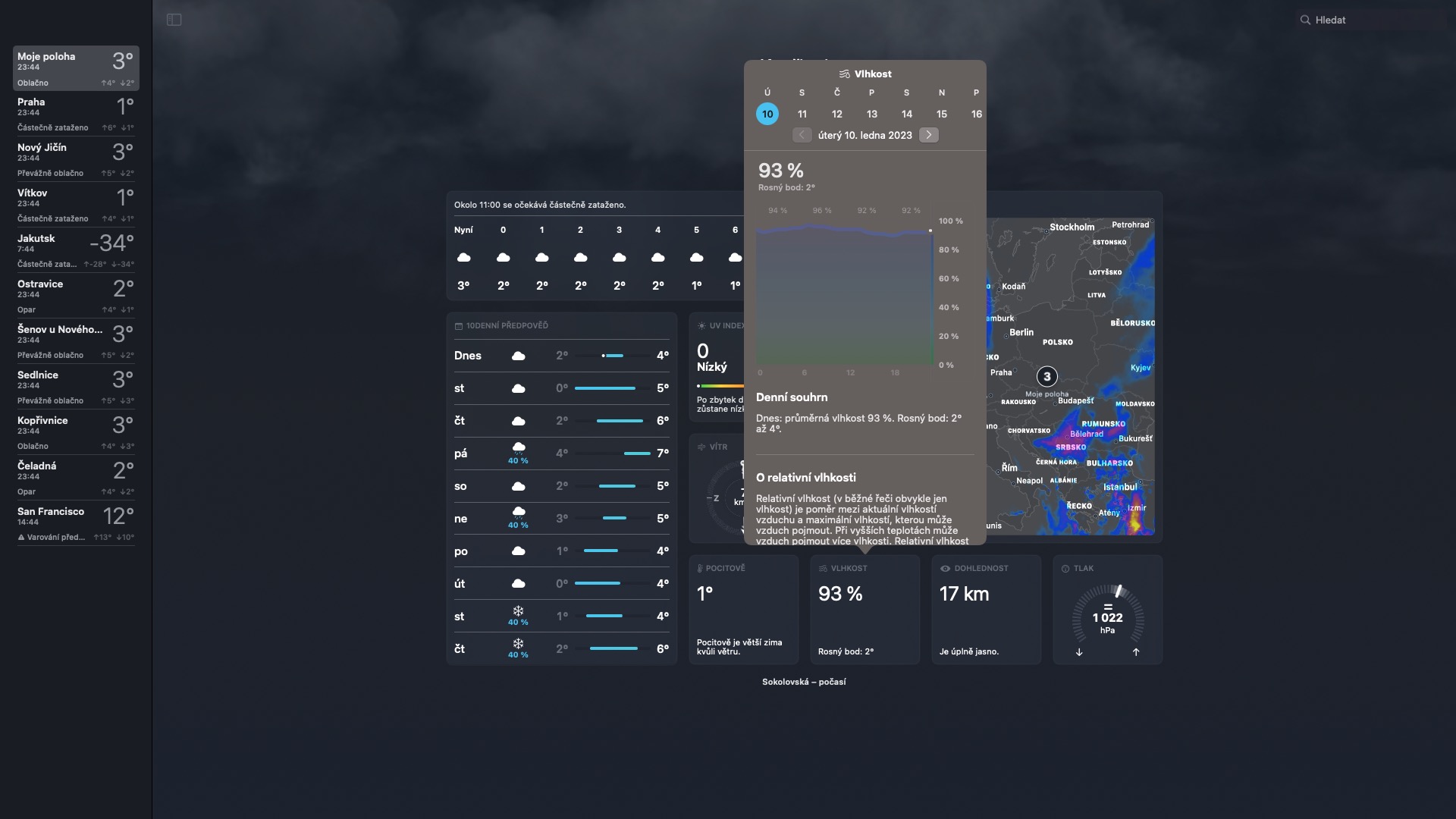Viewport: 1456px width, 819px height.
Task: Go to next day with right chevron
Action: pyautogui.click(x=928, y=135)
